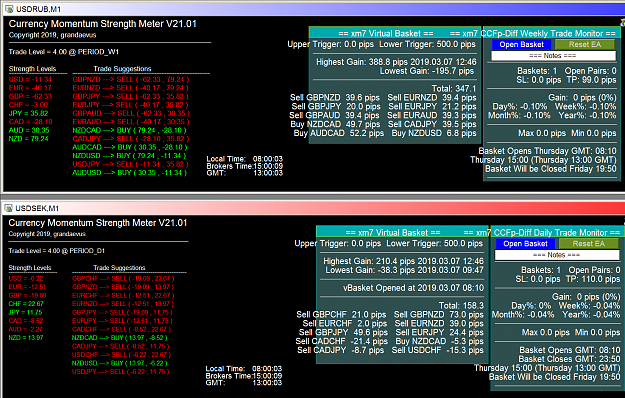Click Basket Opens Thursday GMT: 08:10
The width and height of the screenshot is (625, 398).
click(547, 151)
